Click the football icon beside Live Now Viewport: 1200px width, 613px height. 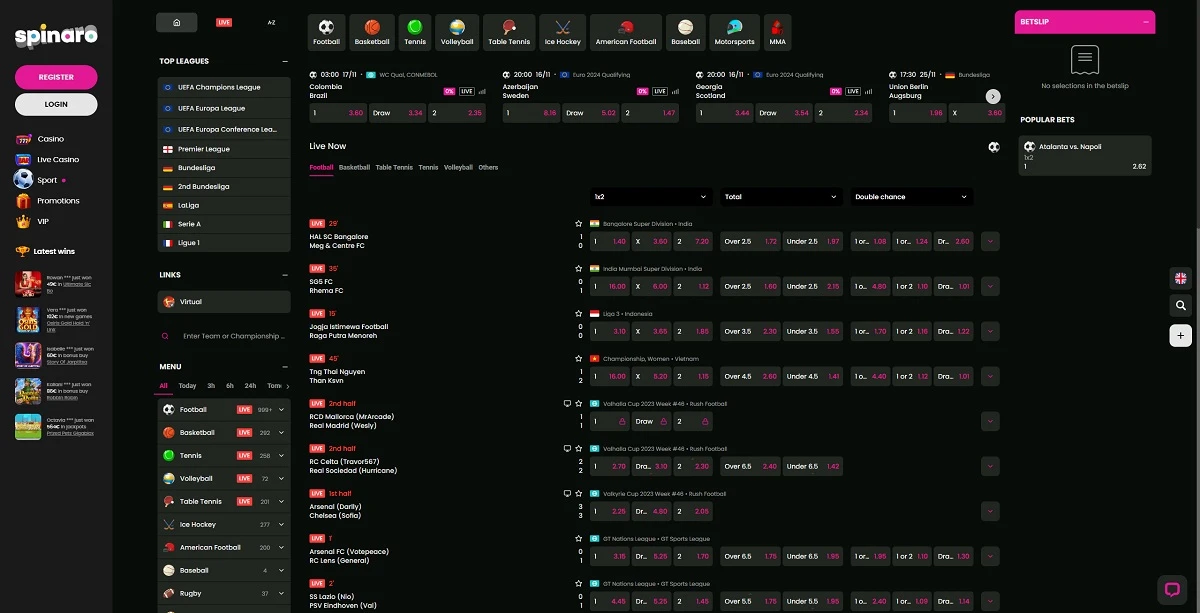coord(993,146)
